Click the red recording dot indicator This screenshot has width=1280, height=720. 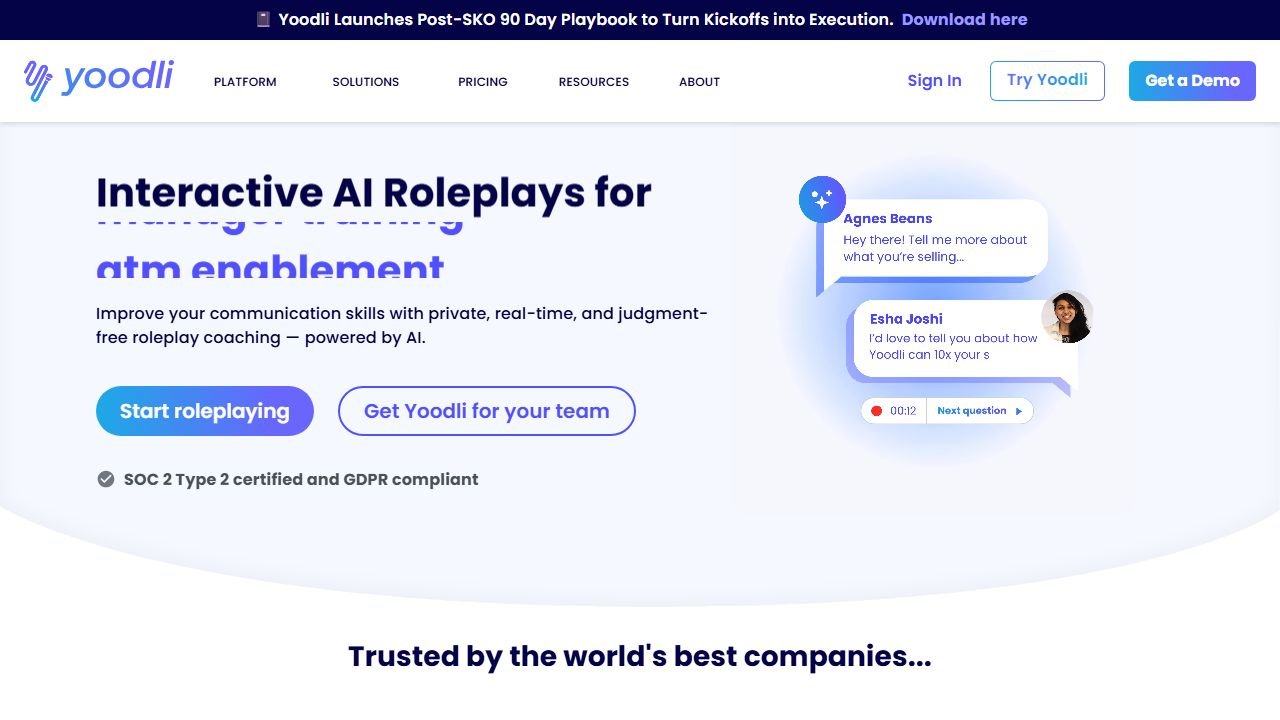pos(877,411)
